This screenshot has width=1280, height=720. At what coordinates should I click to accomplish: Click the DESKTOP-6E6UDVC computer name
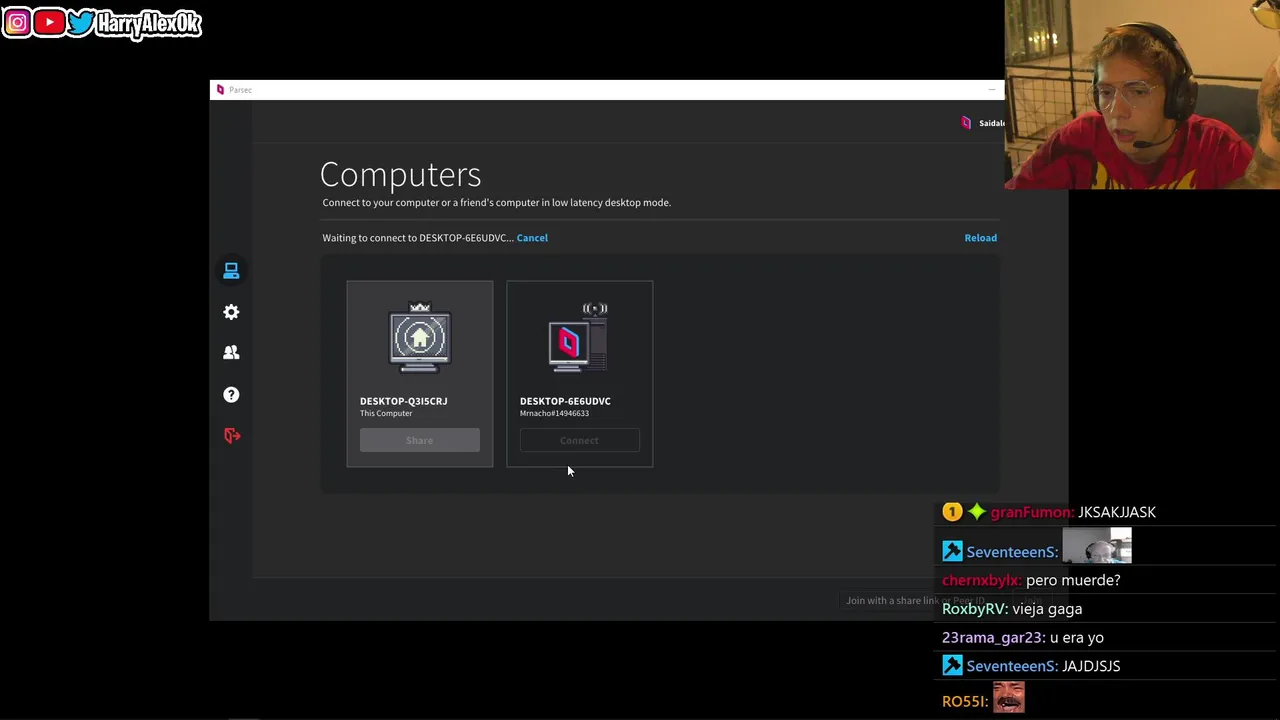point(565,401)
